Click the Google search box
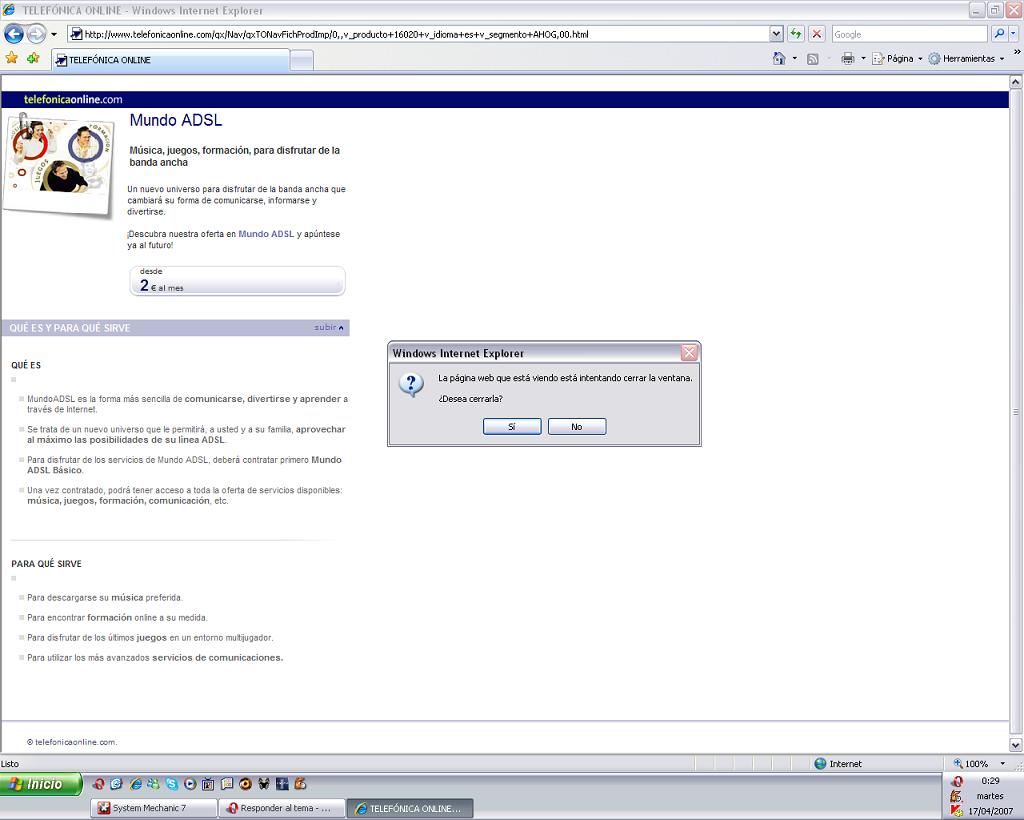 pos(909,34)
